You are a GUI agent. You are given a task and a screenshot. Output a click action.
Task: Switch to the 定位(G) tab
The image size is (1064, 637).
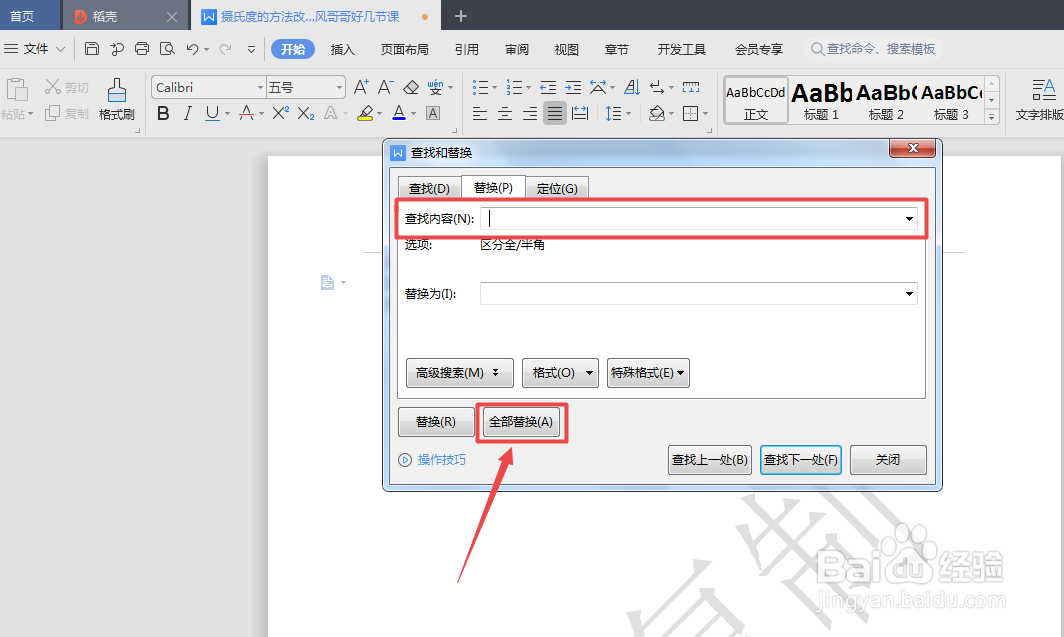pos(558,187)
